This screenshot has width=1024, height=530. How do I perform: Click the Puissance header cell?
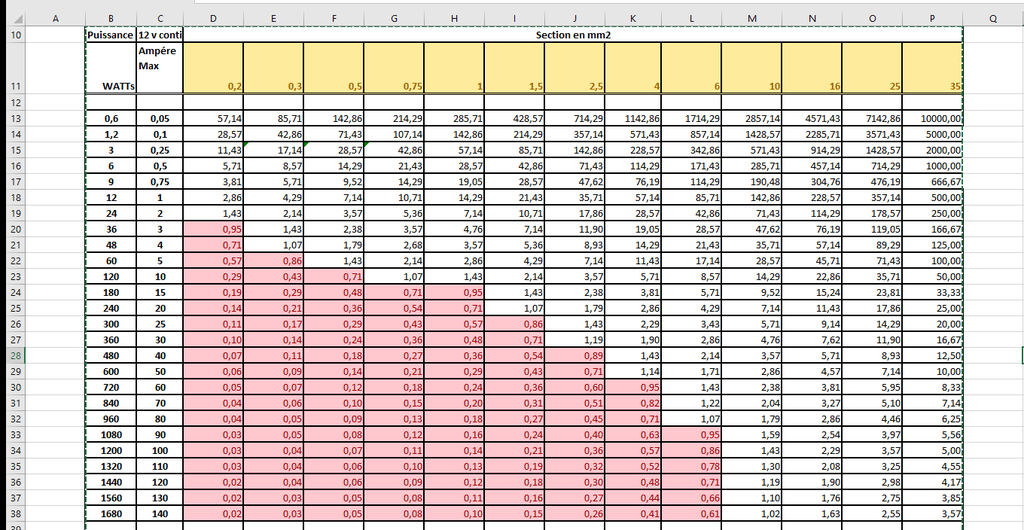point(110,34)
